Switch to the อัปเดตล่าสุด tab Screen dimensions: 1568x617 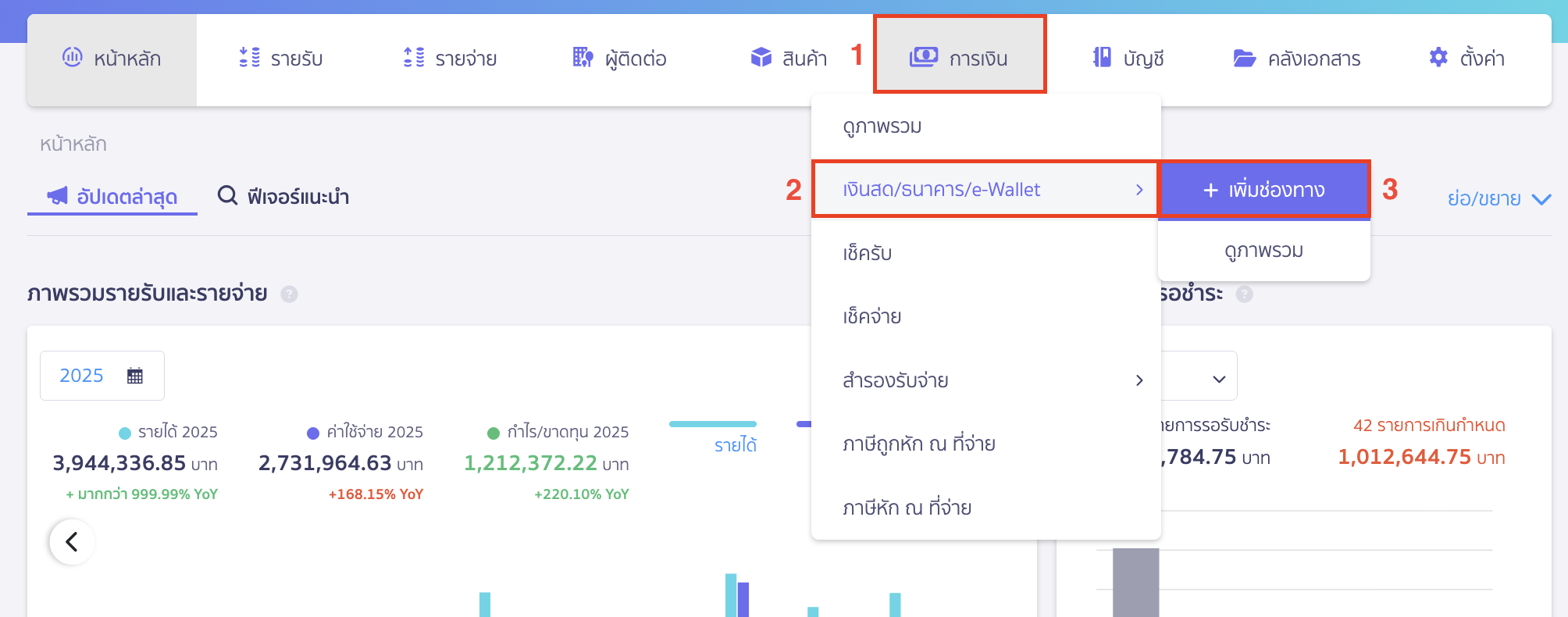[112, 197]
